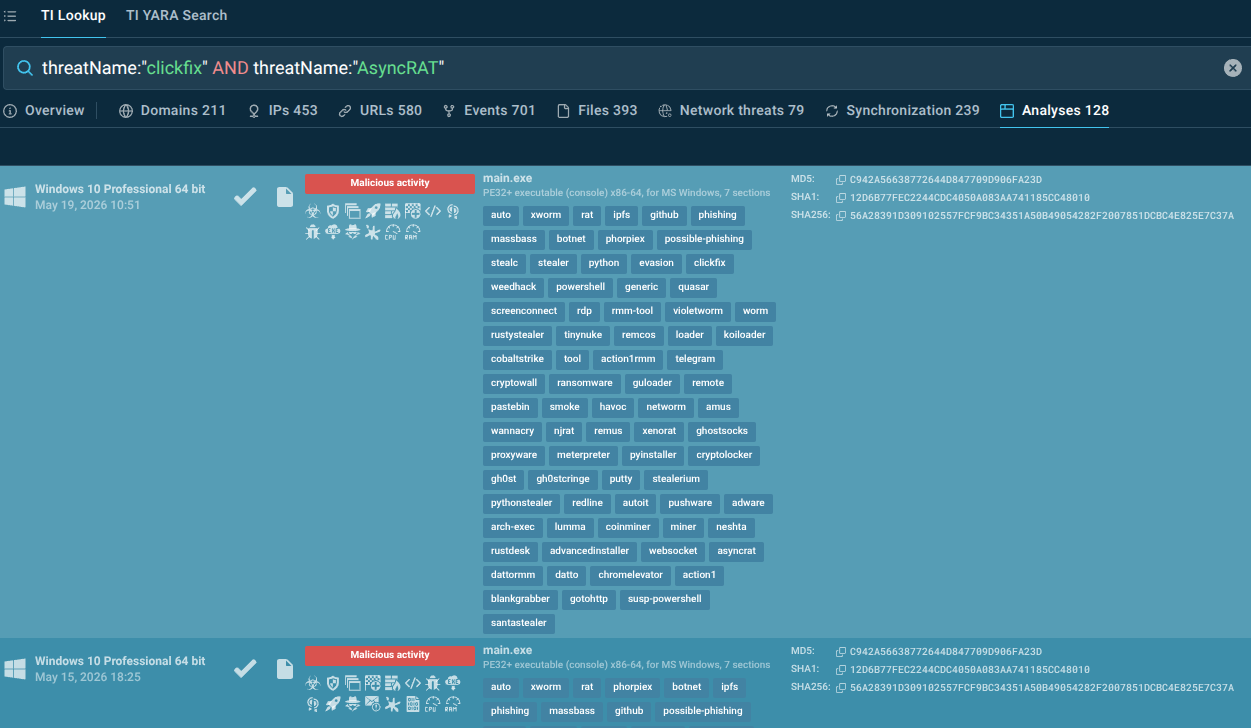The height and width of the screenshot is (728, 1251).
Task: Click the code brackets icon, May 19 row
Action: (433, 211)
